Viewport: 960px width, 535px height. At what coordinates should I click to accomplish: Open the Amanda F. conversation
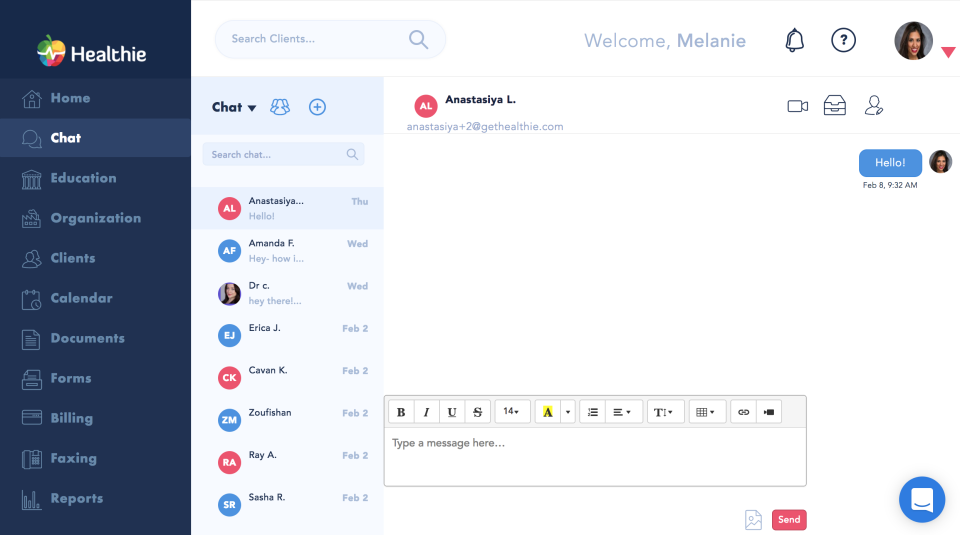(287, 250)
